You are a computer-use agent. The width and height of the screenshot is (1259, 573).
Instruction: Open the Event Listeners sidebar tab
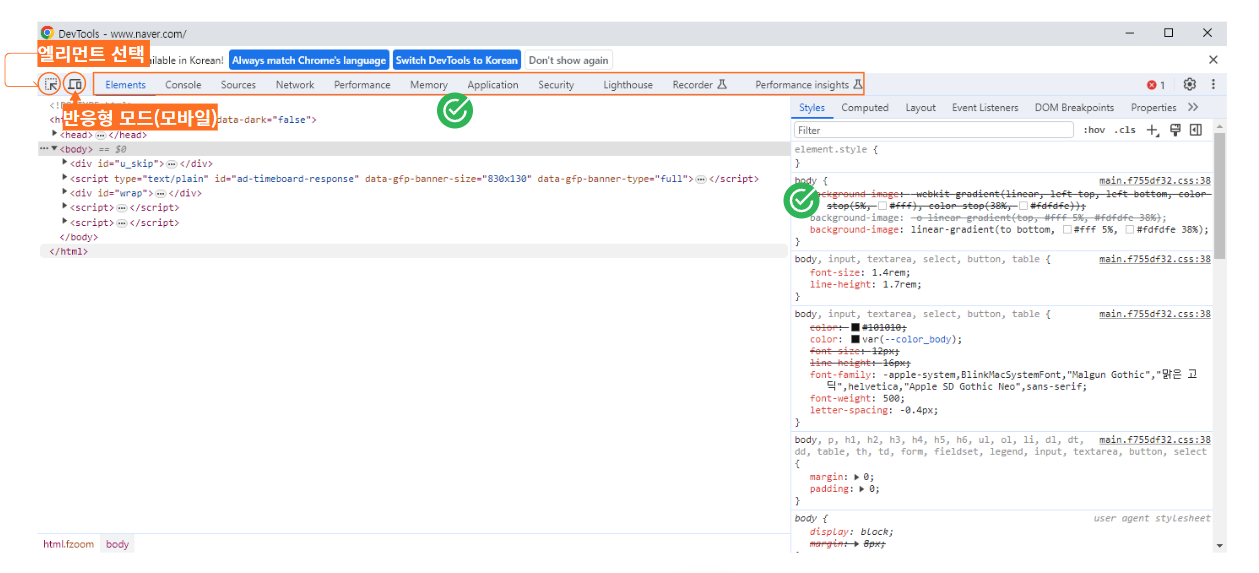(x=985, y=107)
